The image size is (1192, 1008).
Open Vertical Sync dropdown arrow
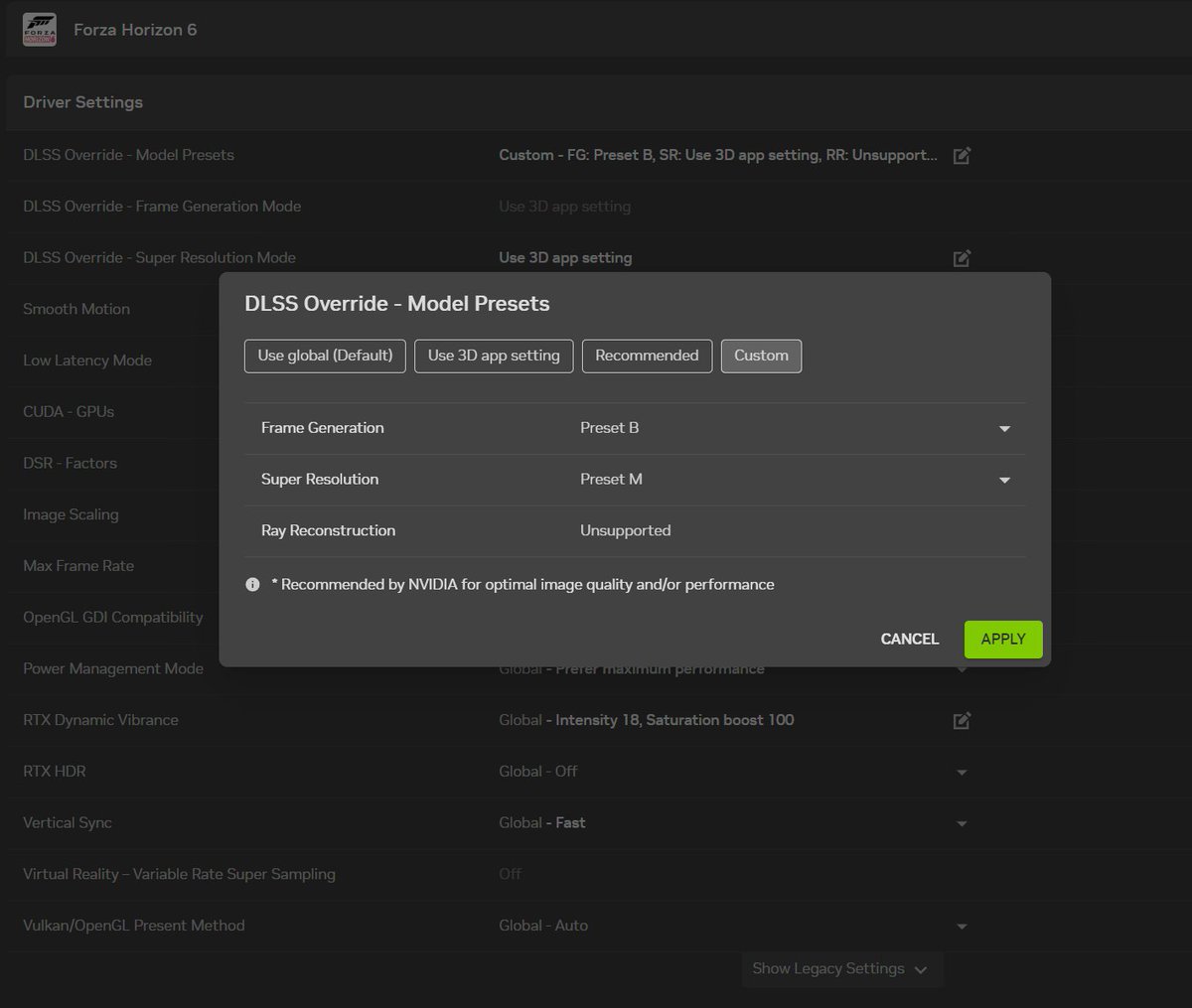962,824
